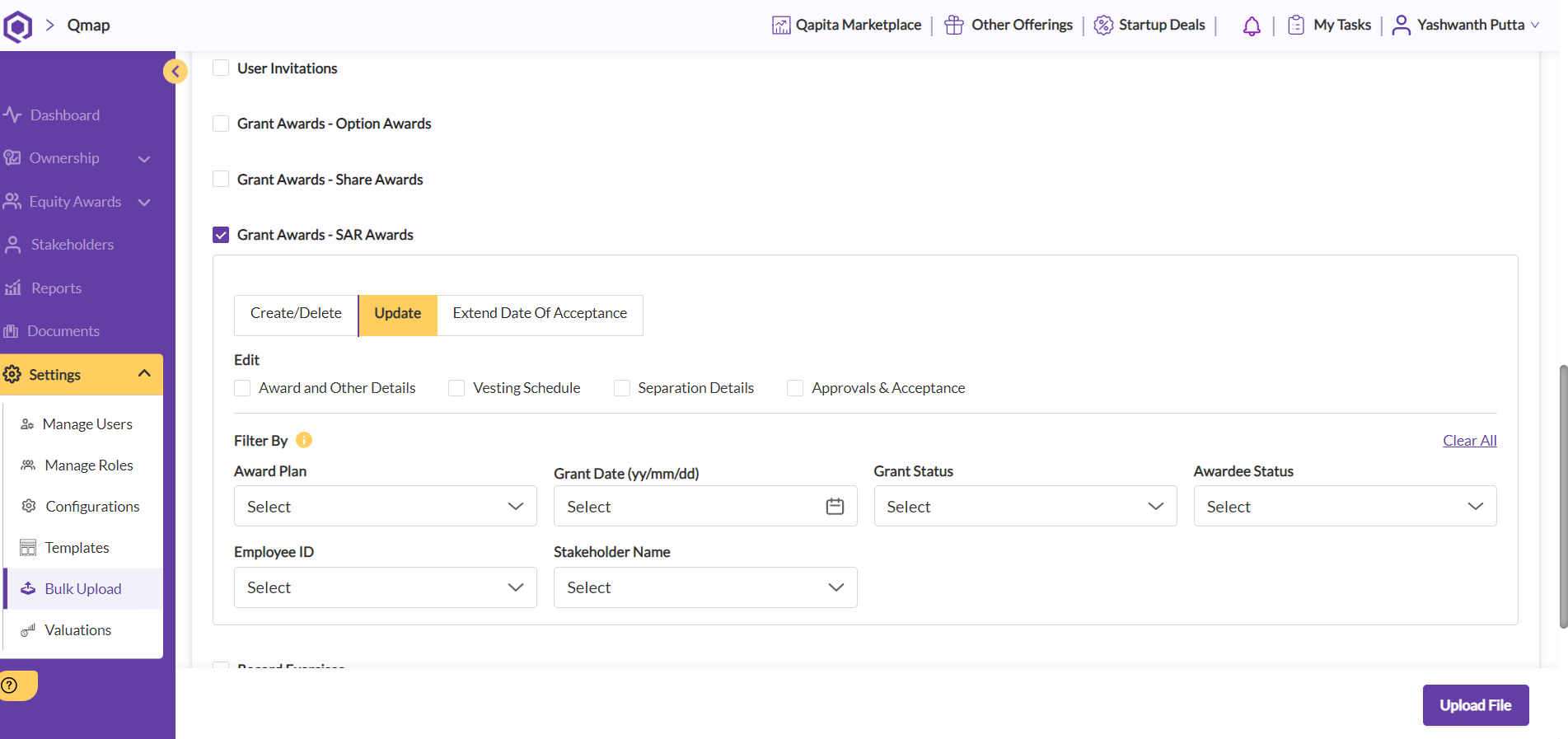Expand the Grant Status dropdown
The height and width of the screenshot is (739, 1568).
point(1024,507)
